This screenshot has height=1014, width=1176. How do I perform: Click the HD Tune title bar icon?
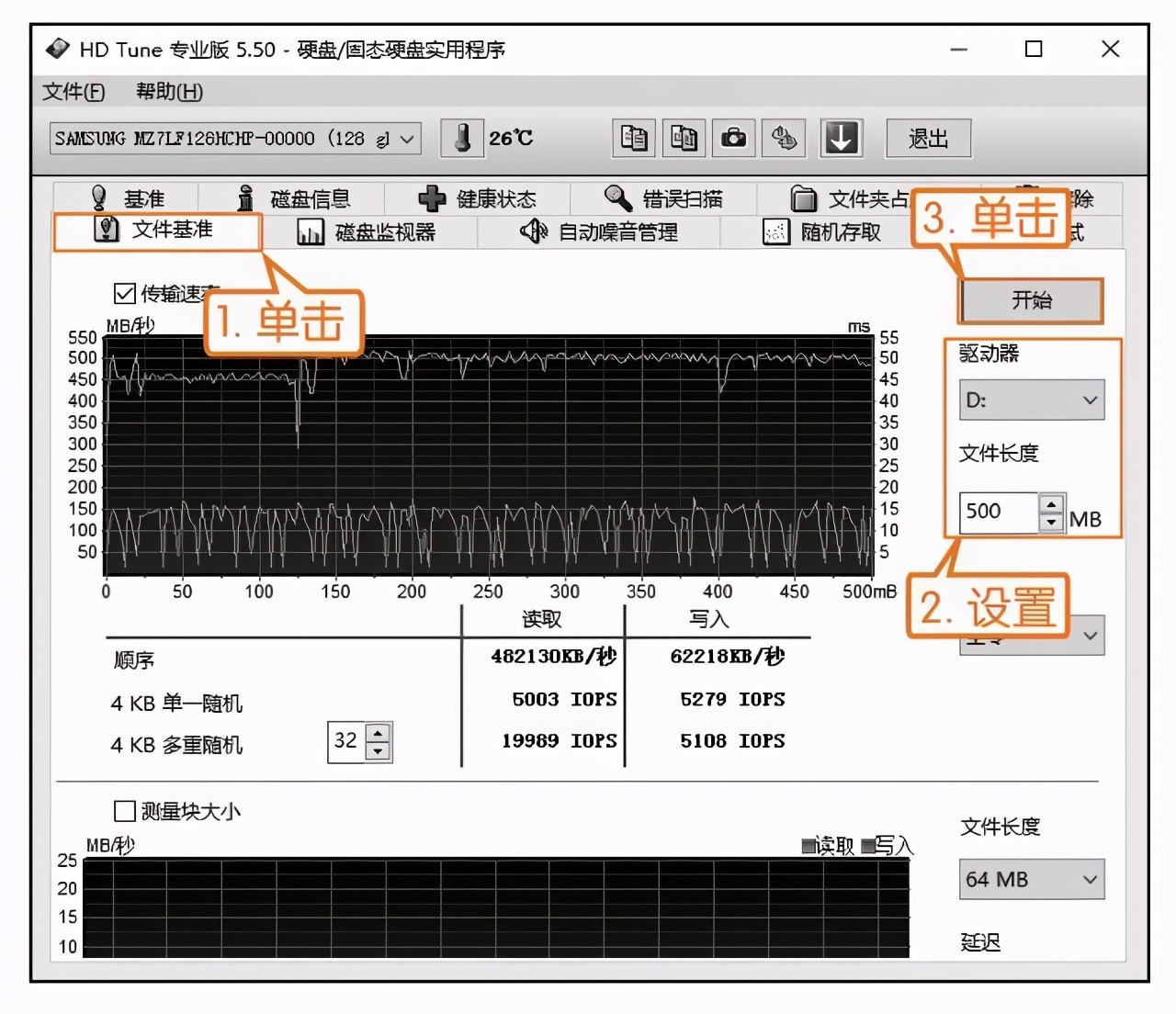click(x=57, y=49)
